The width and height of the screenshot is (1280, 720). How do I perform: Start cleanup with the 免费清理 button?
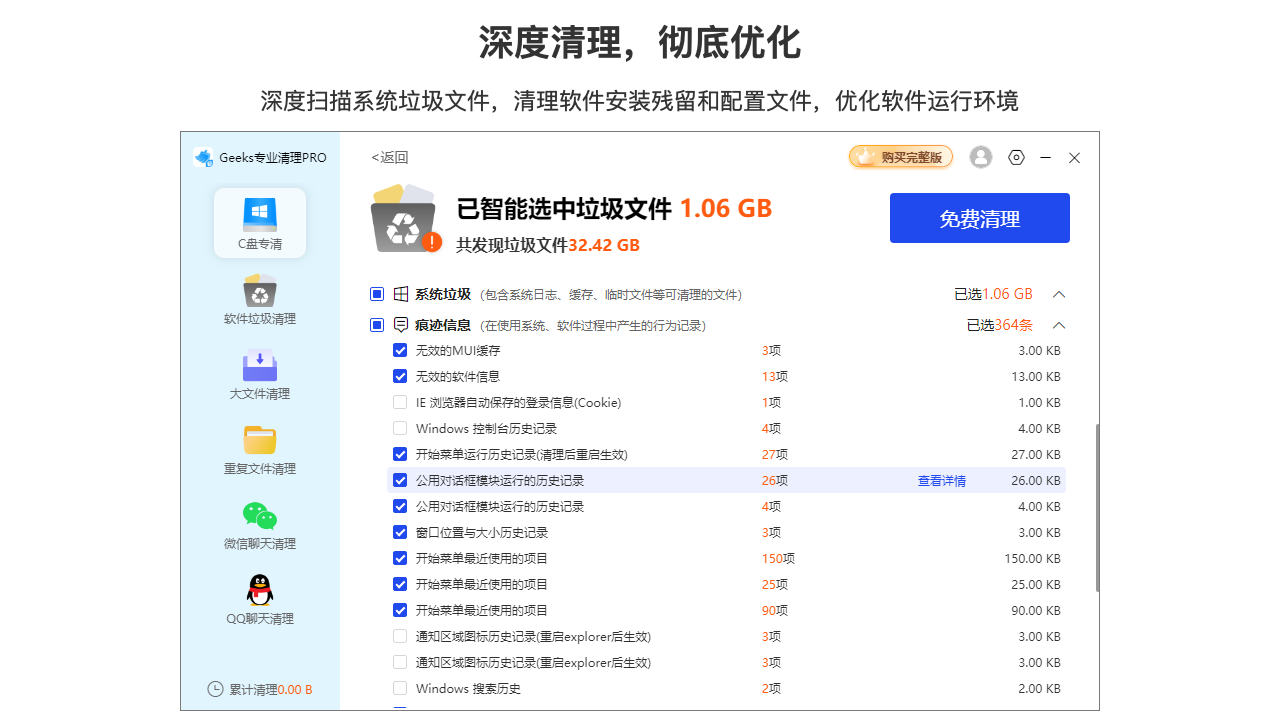coord(980,218)
